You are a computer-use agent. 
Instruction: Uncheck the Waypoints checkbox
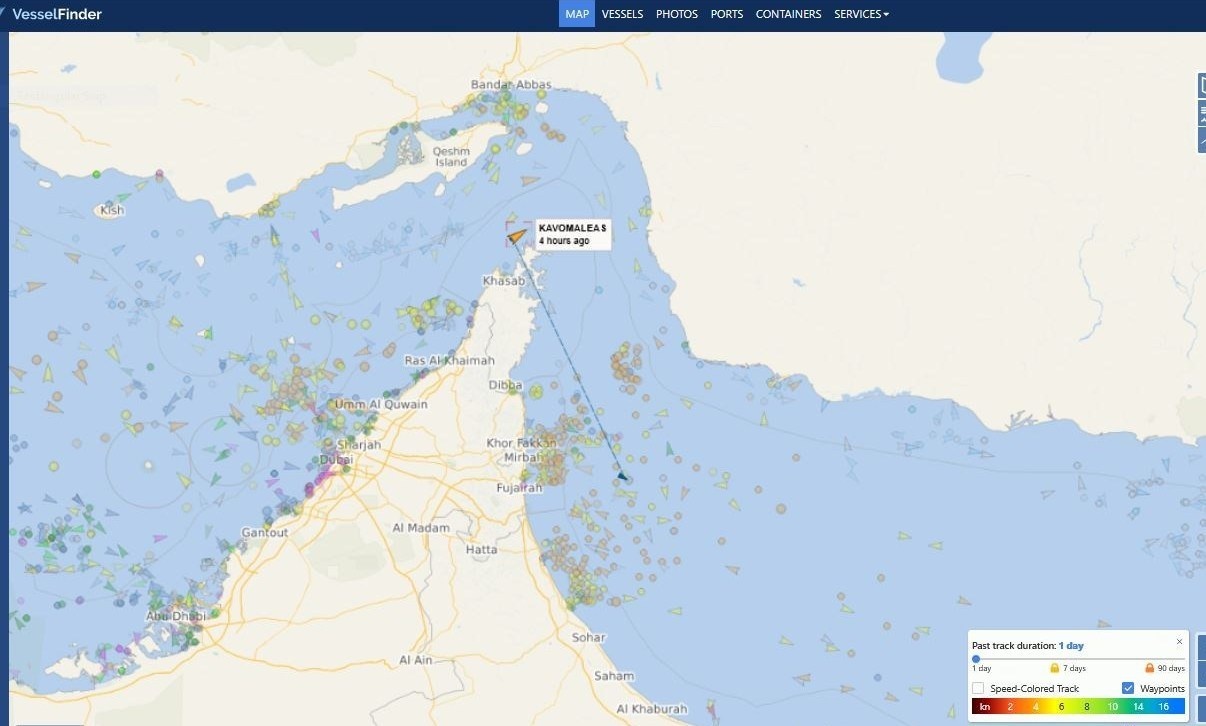1128,688
